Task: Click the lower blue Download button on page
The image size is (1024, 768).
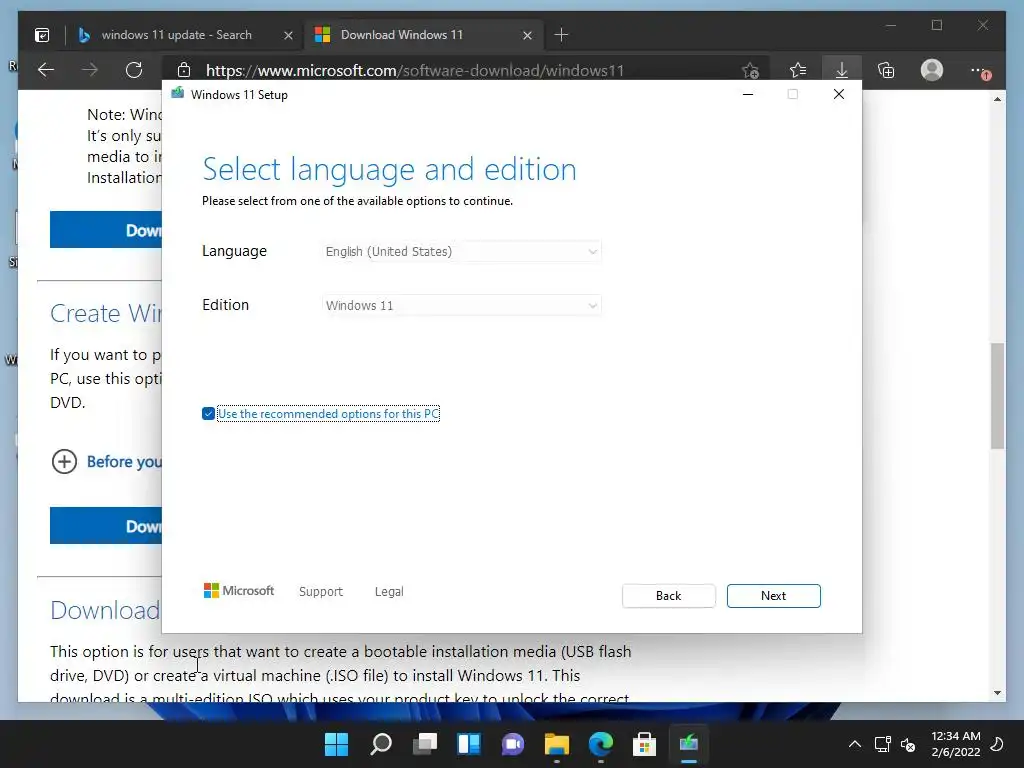Action: click(x=106, y=525)
